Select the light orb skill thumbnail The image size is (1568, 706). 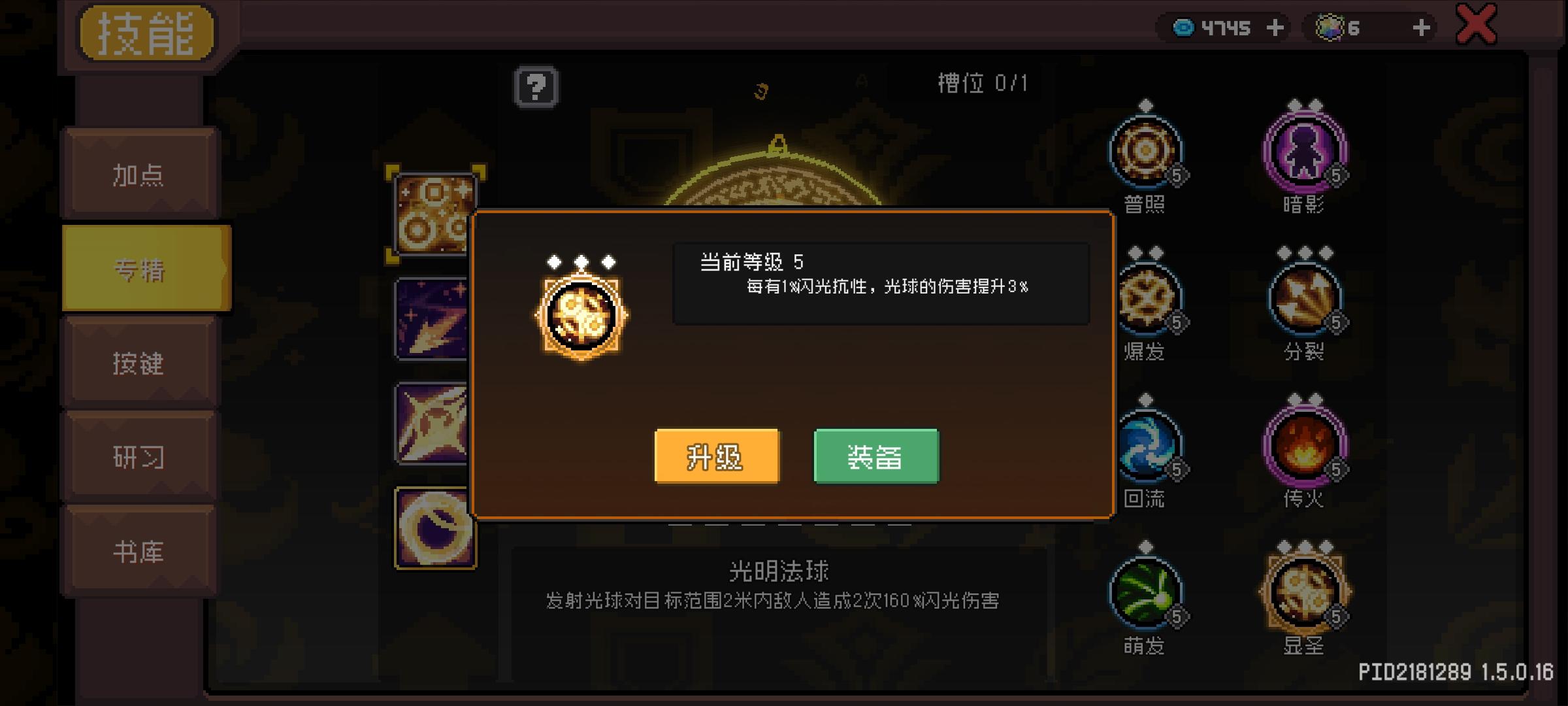[x=434, y=214]
